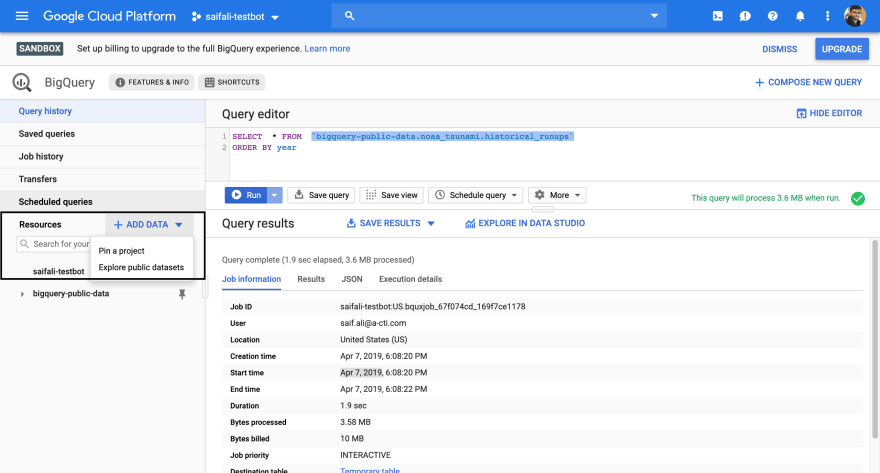
Task: Toggle the ADD DATA dropdown
Action: [148, 224]
